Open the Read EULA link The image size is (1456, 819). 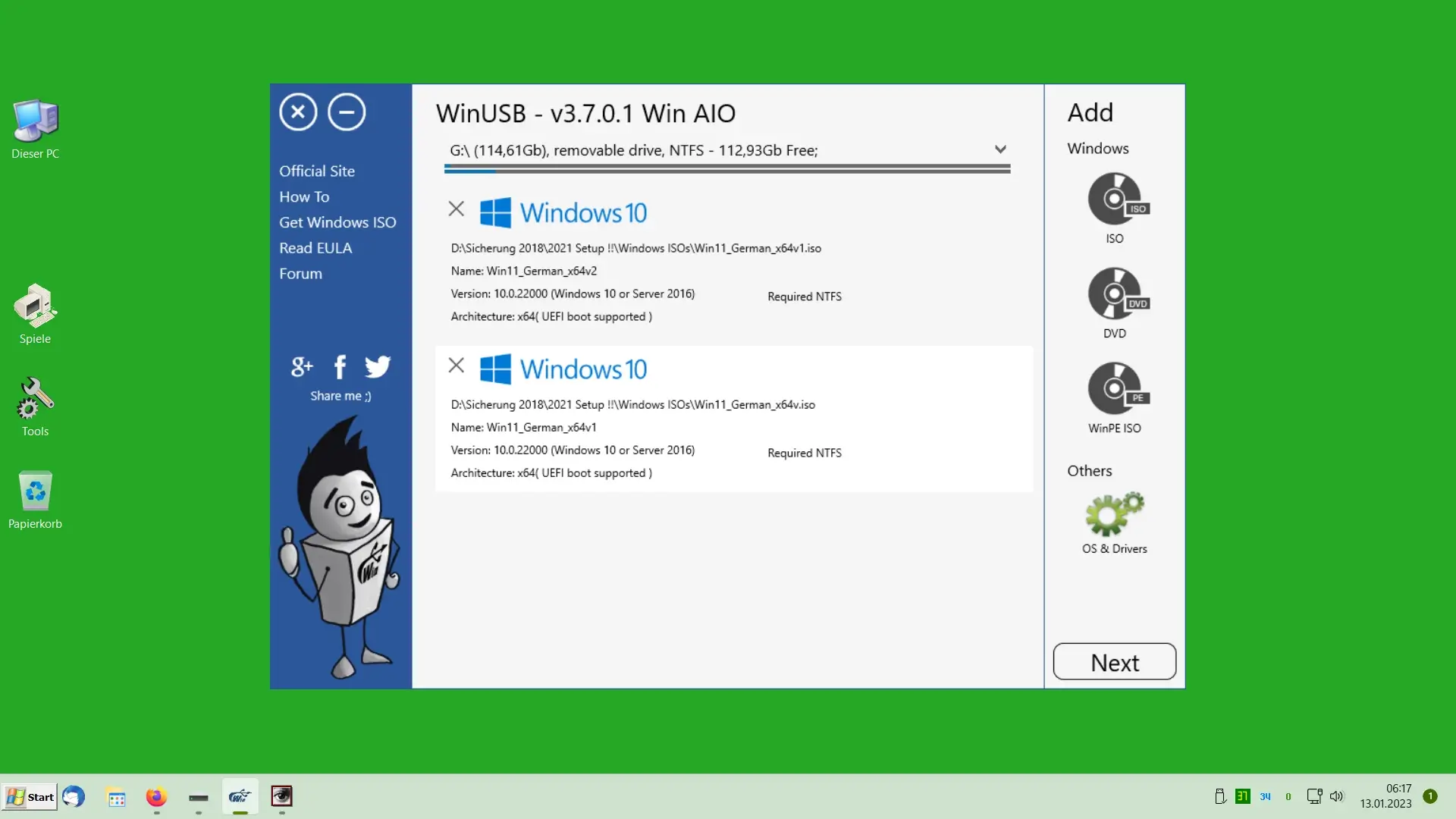point(315,249)
